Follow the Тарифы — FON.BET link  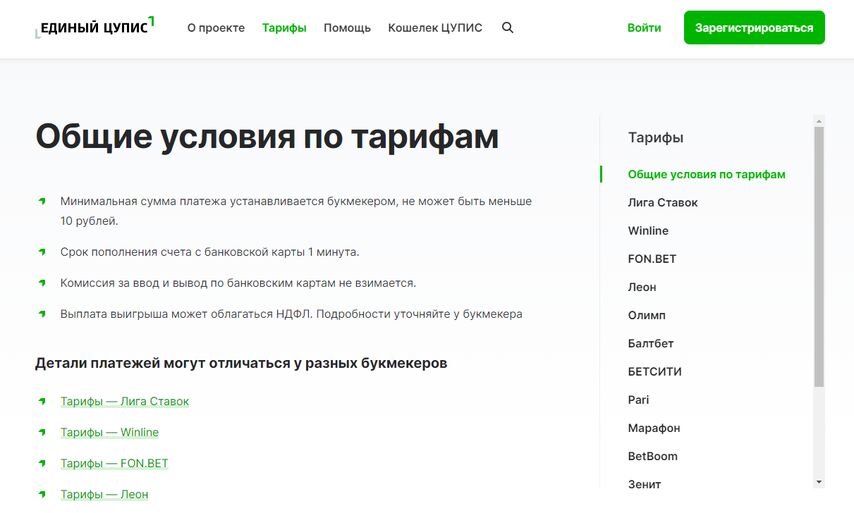click(114, 463)
